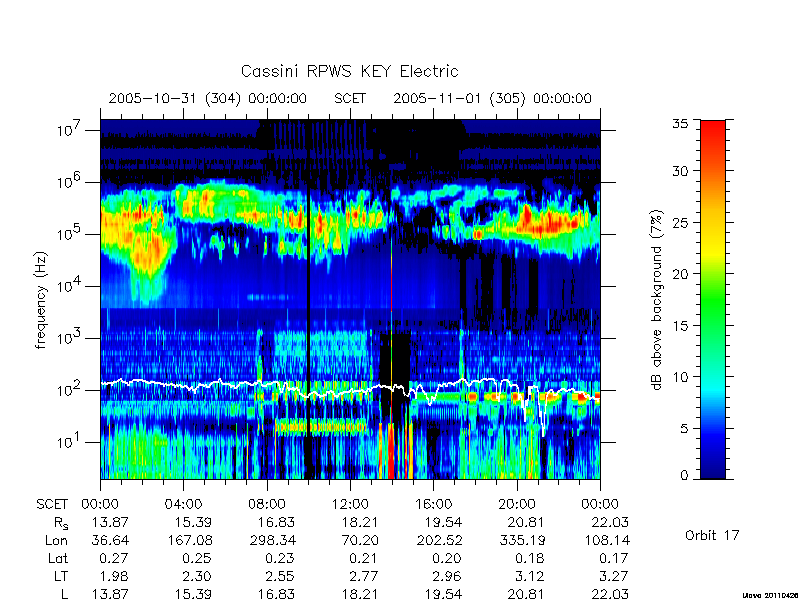Image resolution: width=800 pixels, height=600 pixels.
Task: Click the "LT" row label
Action: click(x=61, y=576)
